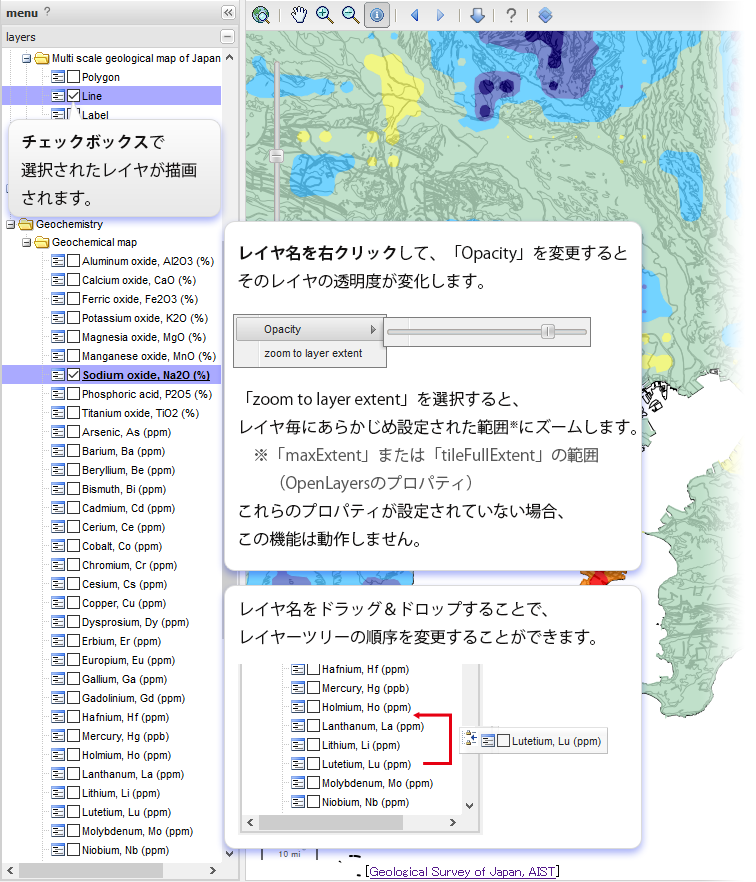Screen dimensions: 756x882
Task: Enable the Polygon layer checkbox
Action: click(x=74, y=77)
